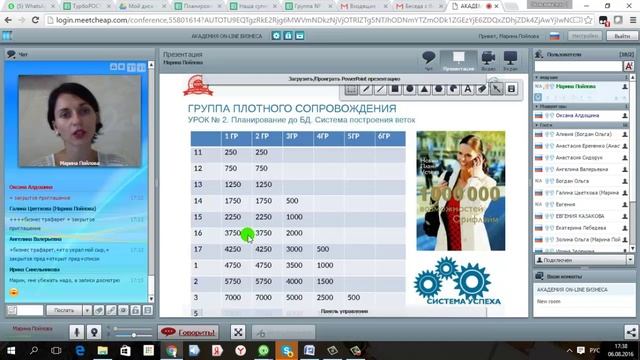This screenshot has height=360, width=640.
Task: Click the fullscreen expand arrows button
Action: click(x=238, y=332)
